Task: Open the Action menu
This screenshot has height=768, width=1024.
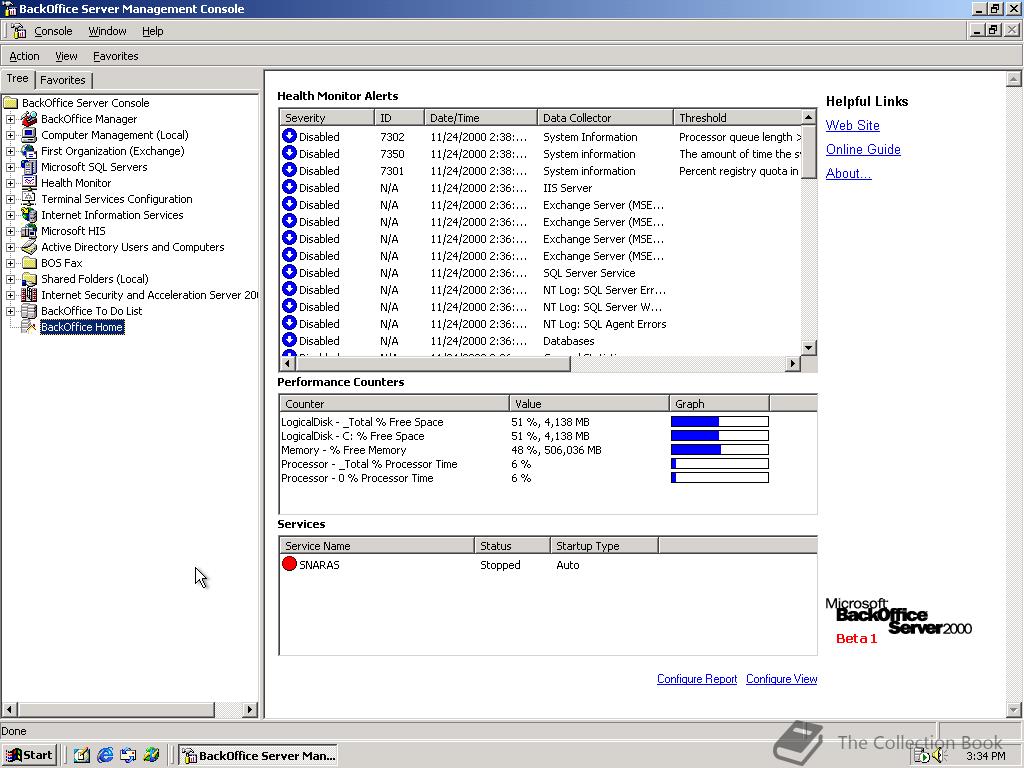Action: point(24,56)
